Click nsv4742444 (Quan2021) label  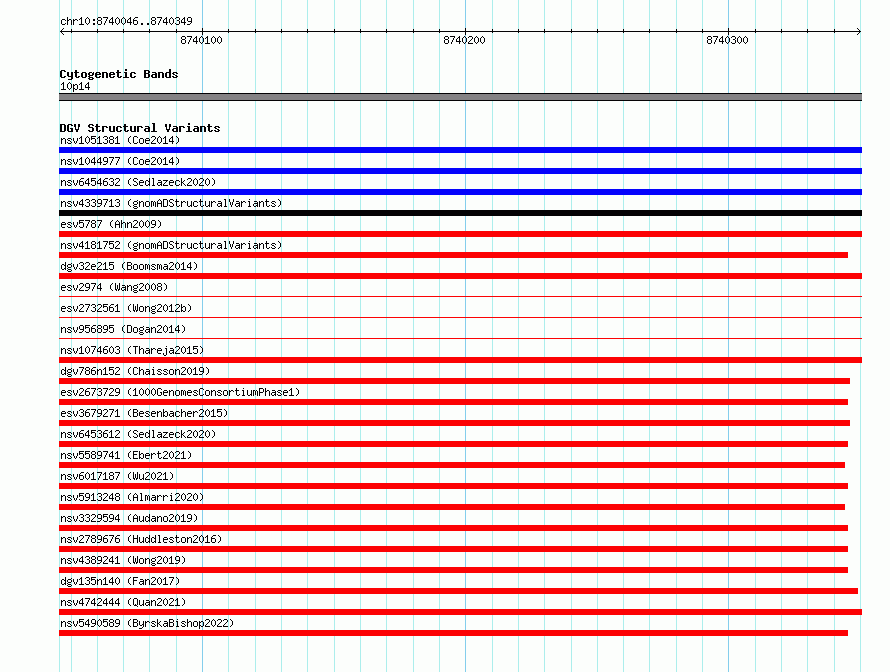tap(123, 602)
